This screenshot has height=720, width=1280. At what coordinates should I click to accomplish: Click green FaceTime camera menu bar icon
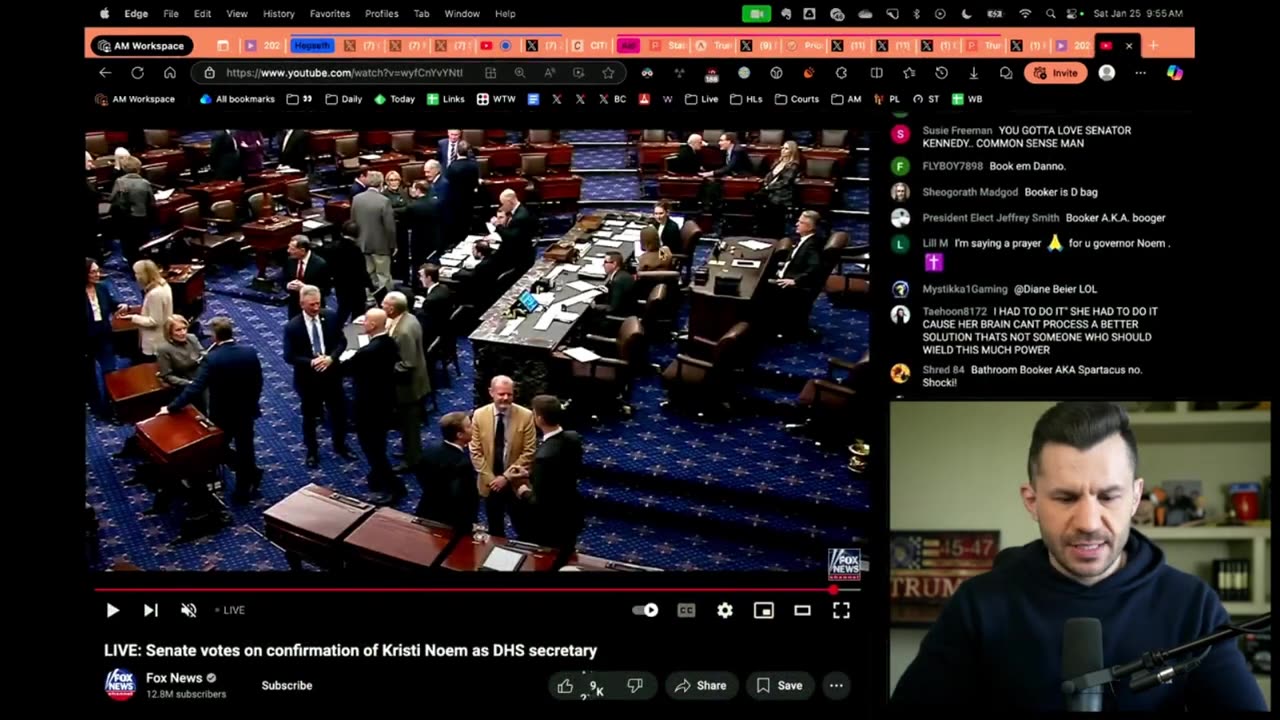click(757, 14)
